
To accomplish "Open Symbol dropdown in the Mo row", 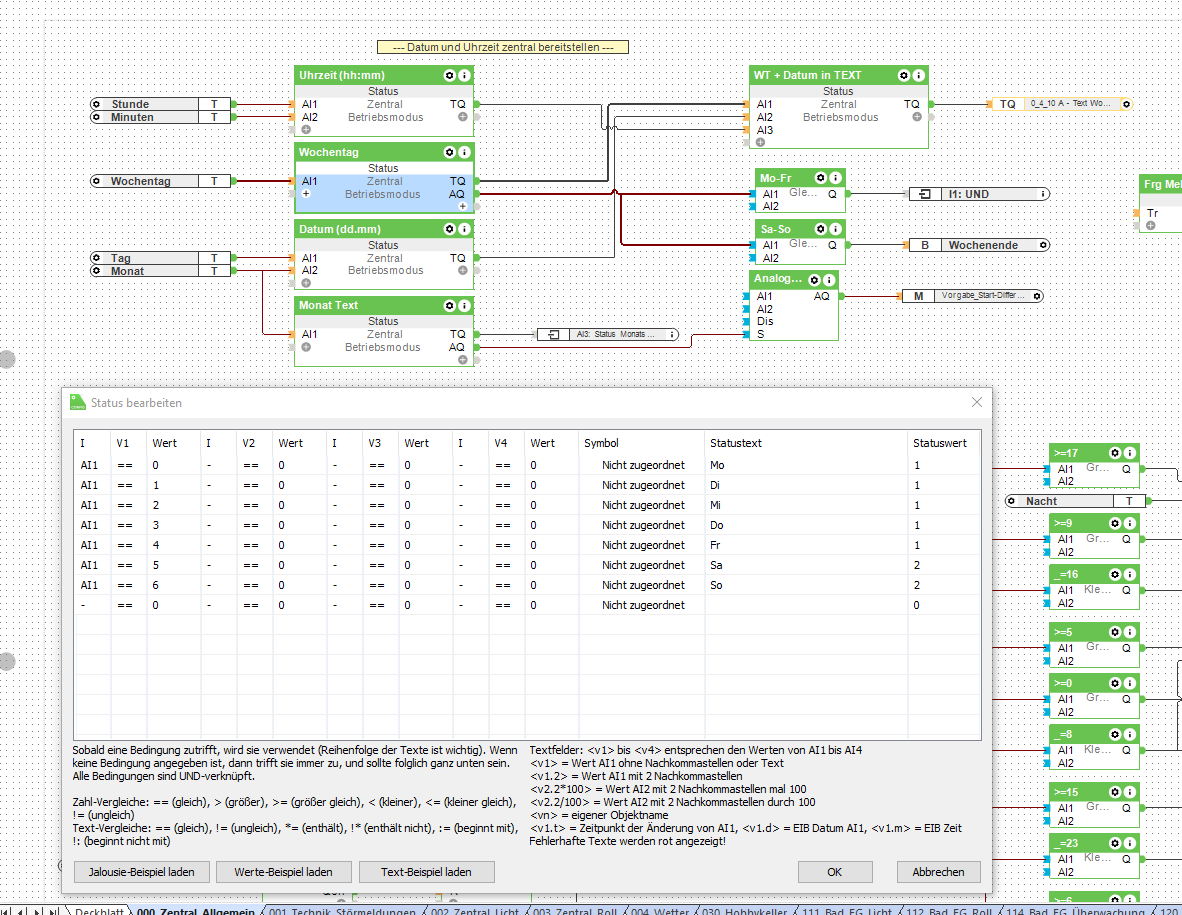I will 643,465.
